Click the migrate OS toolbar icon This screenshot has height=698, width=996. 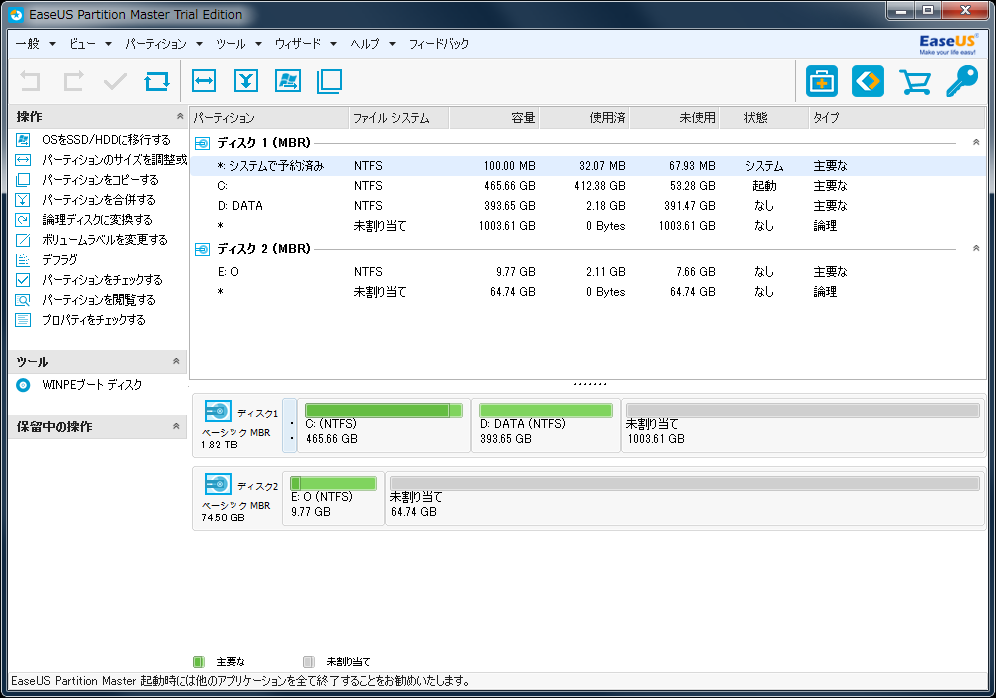(x=288, y=81)
